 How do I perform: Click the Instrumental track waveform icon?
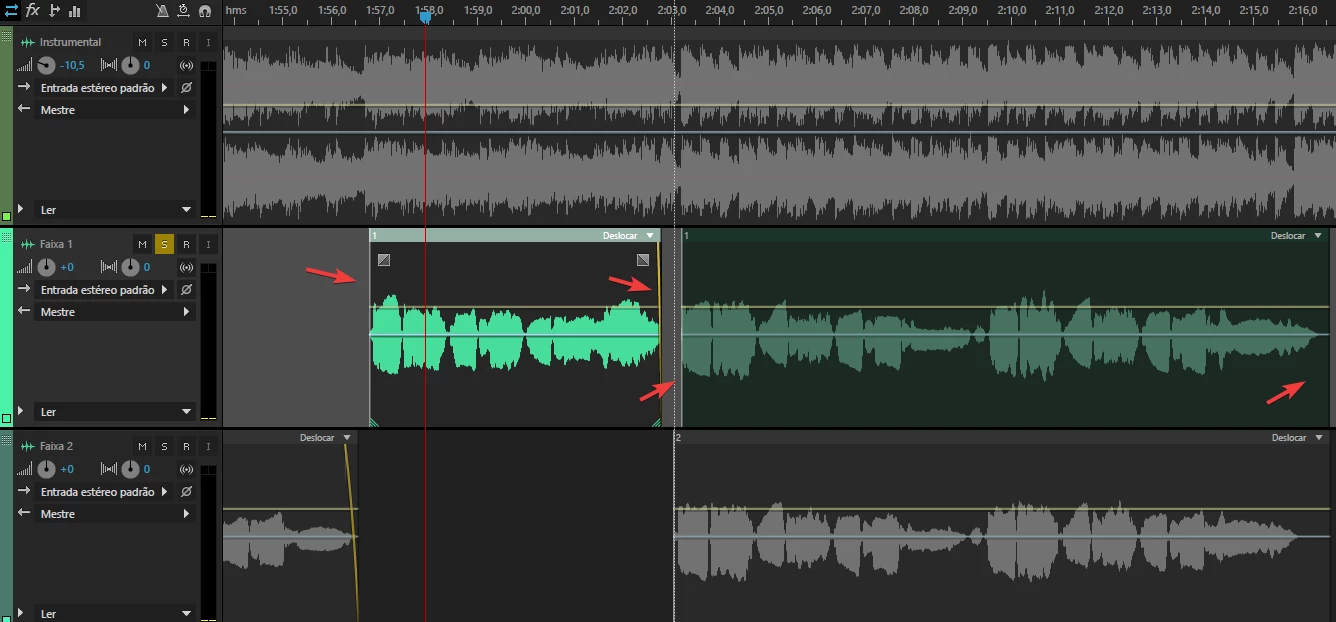point(28,42)
